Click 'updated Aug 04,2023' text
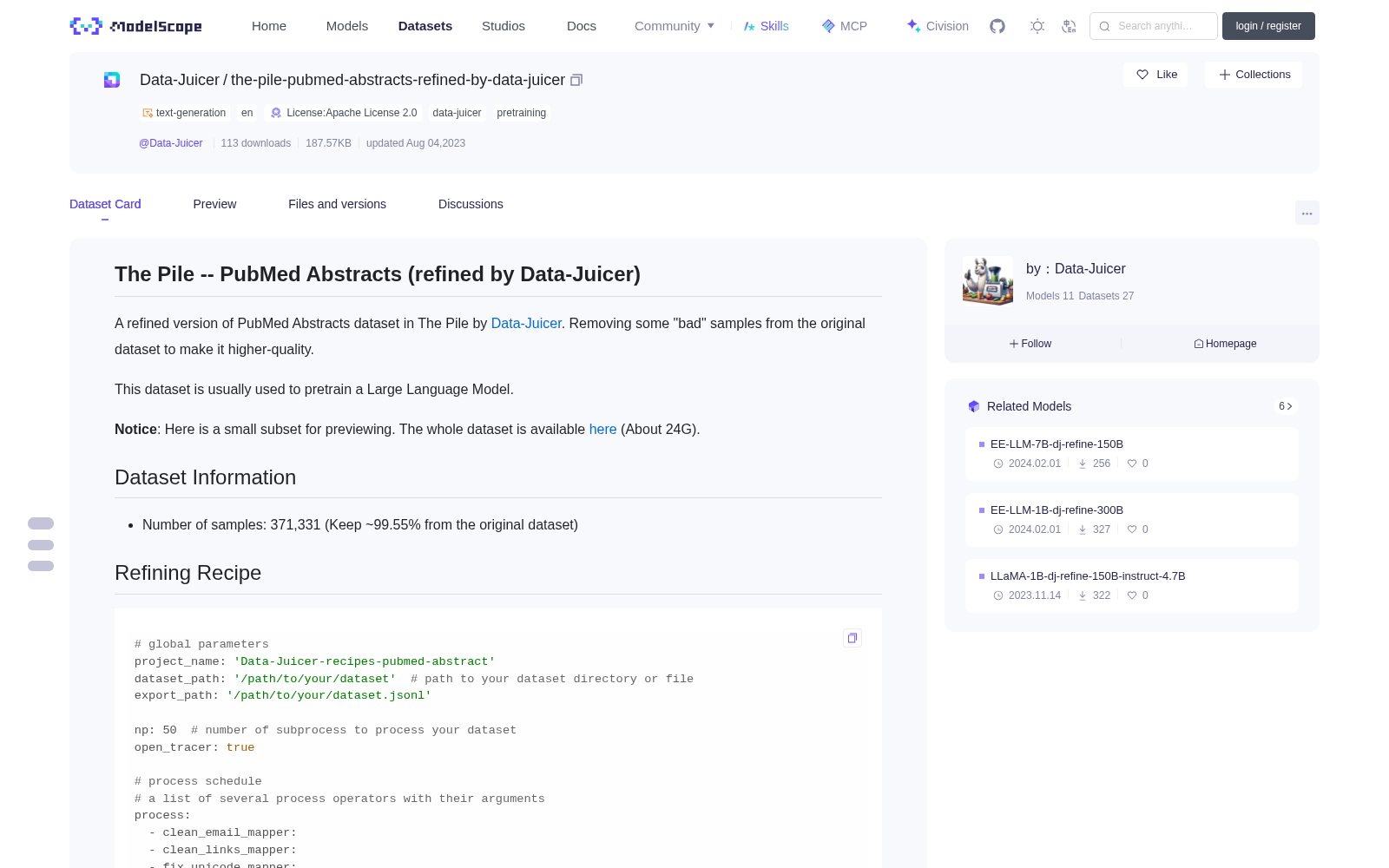Screen dimensions: 1389x868 416,143
